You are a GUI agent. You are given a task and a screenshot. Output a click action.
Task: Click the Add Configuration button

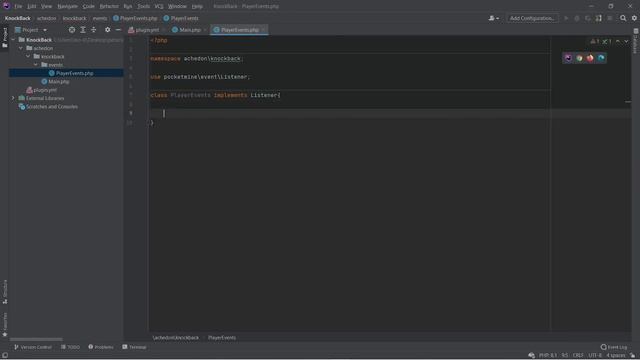point(532,18)
